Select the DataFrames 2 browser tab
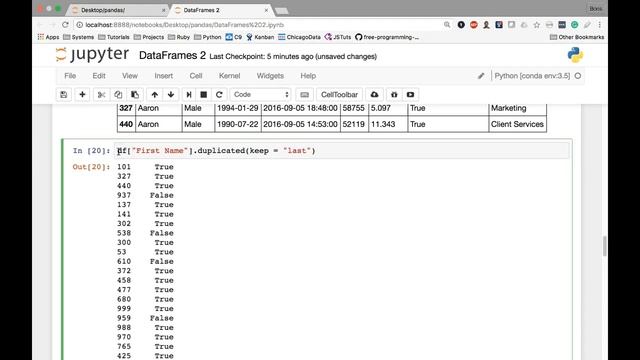Viewport: 640px width, 360px height. click(x=220, y=10)
